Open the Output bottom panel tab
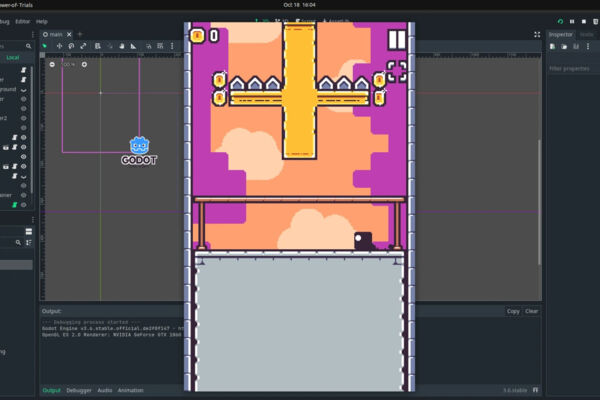 51,390
